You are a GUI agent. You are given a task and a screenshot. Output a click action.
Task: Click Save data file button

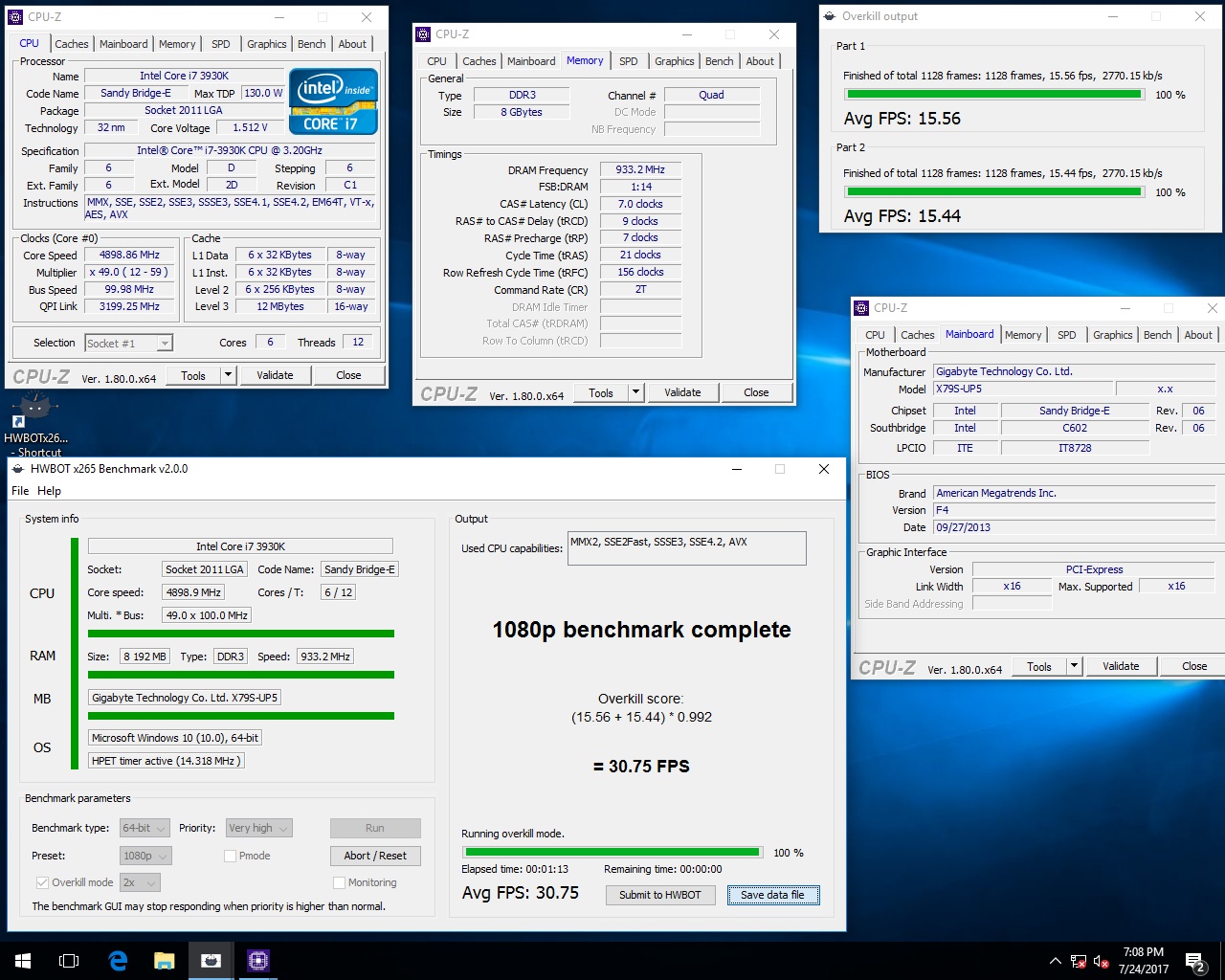(x=772, y=895)
